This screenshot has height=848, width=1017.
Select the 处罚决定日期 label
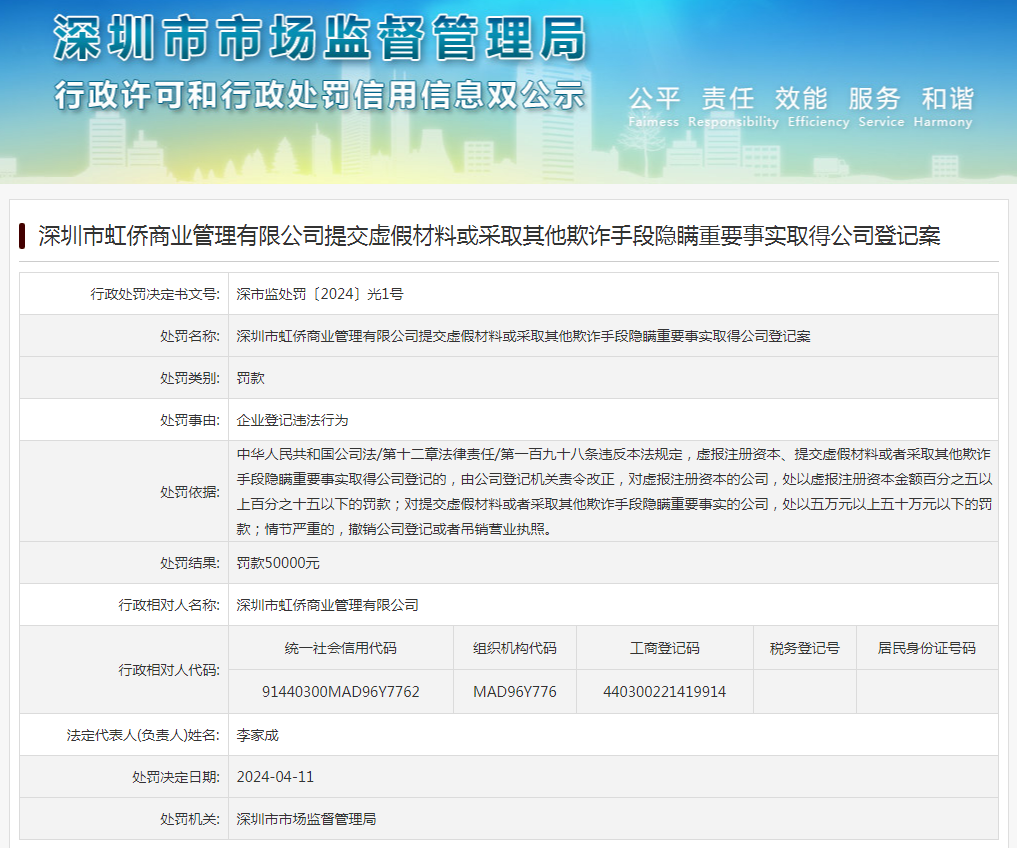point(176,777)
